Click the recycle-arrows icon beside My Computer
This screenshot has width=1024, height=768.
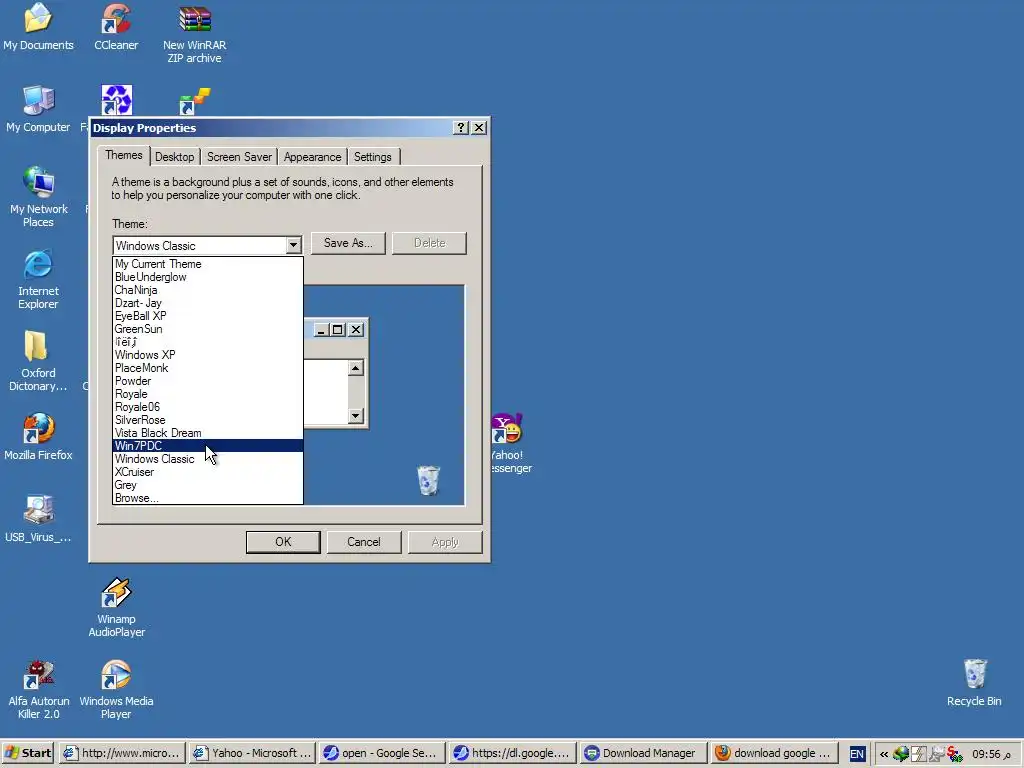116,100
